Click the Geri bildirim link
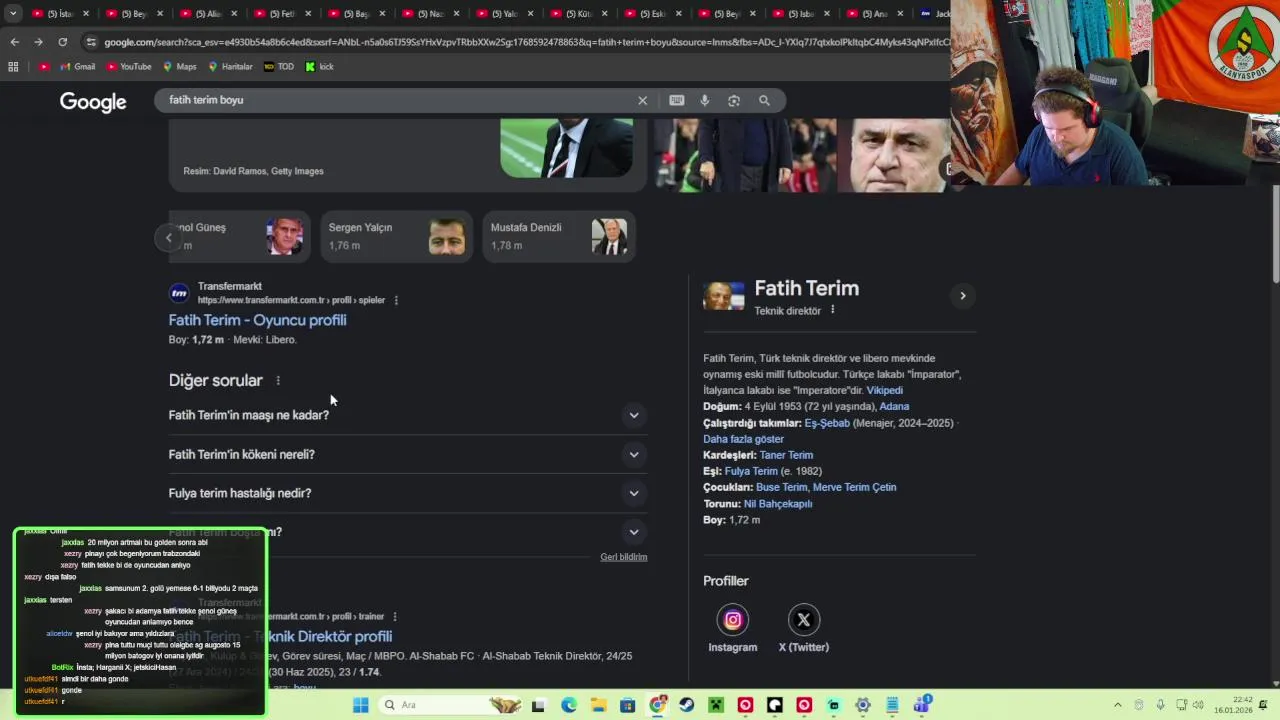Screen dimensions: 1280x720 (x=624, y=557)
